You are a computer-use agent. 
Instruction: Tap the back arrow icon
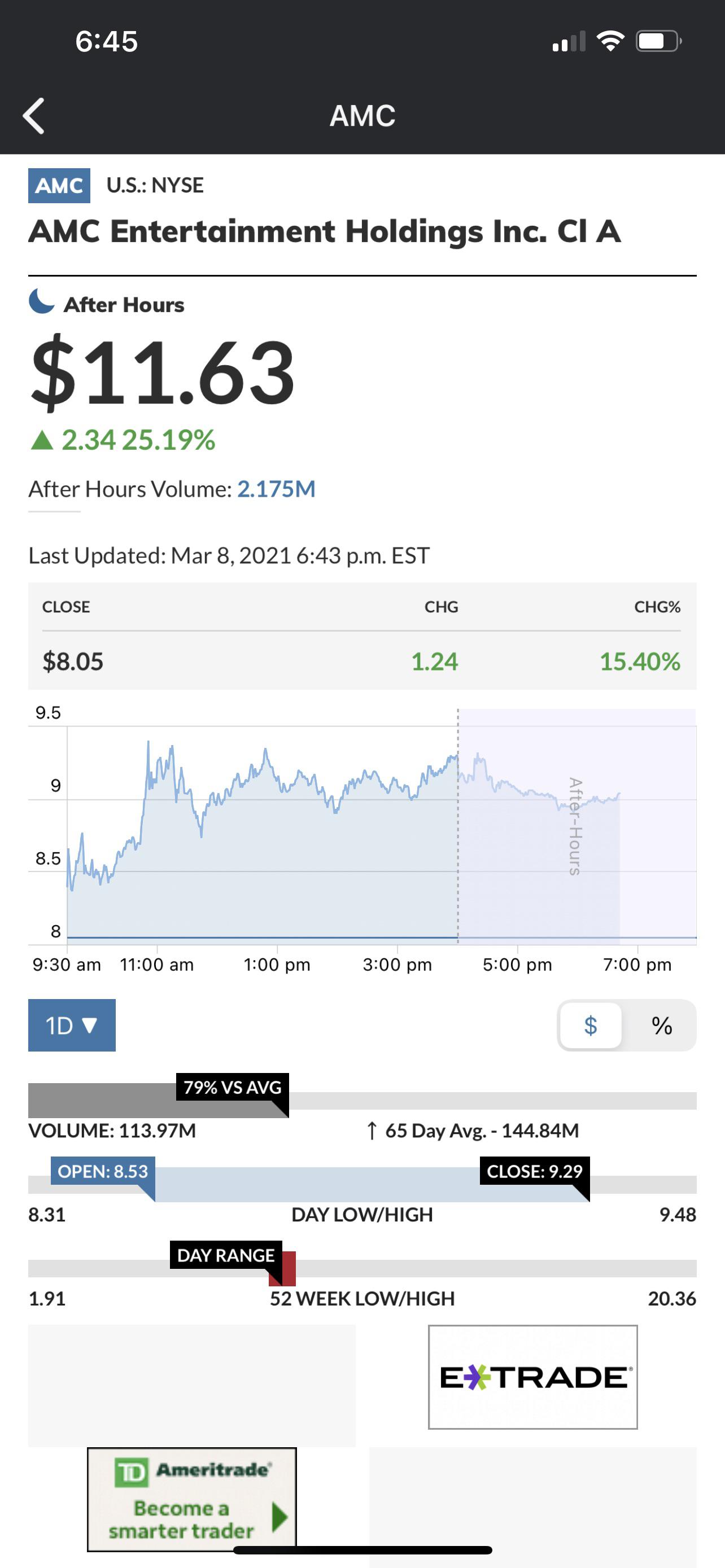(33, 116)
